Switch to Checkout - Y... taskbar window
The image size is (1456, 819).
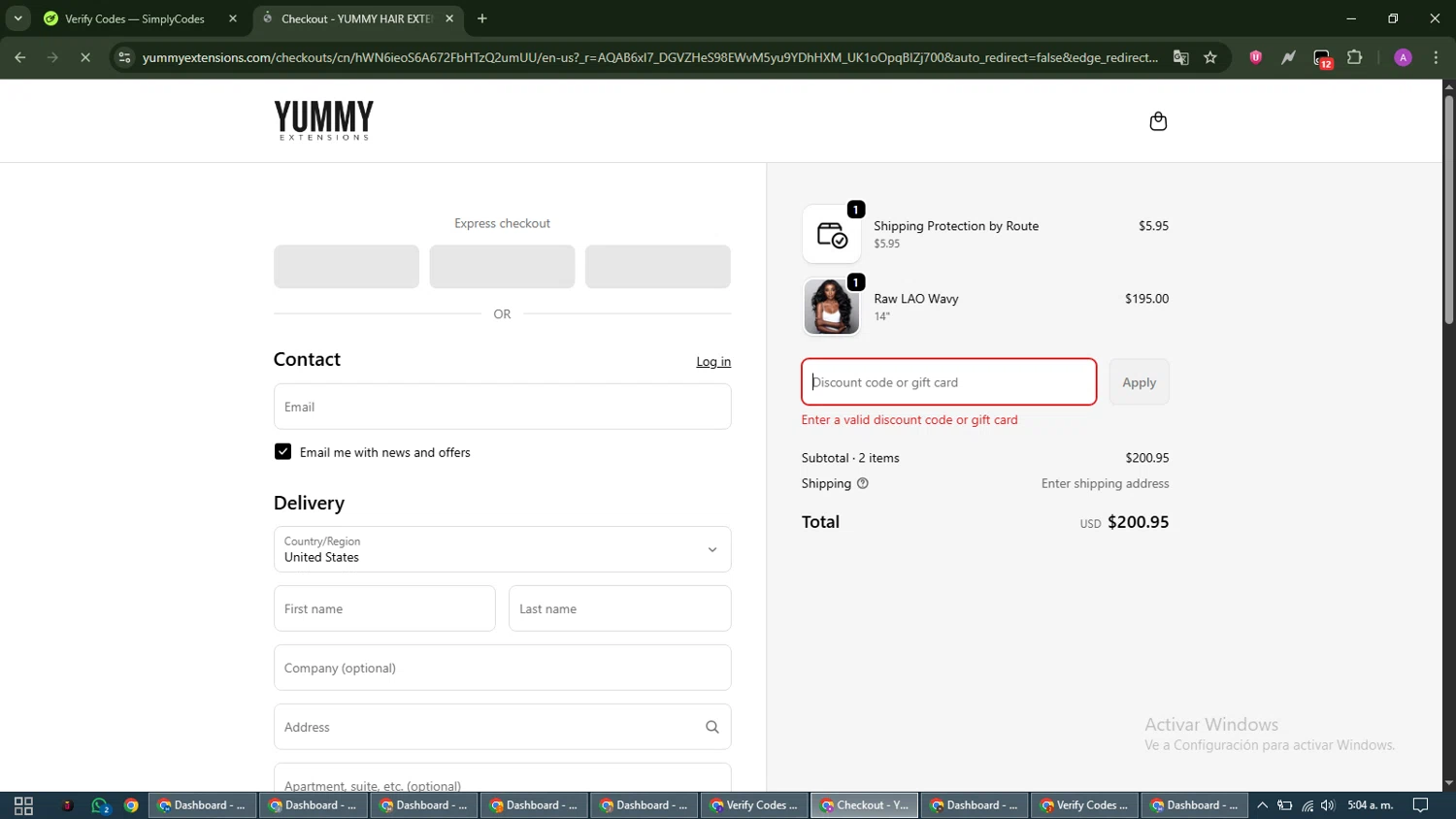click(x=864, y=805)
